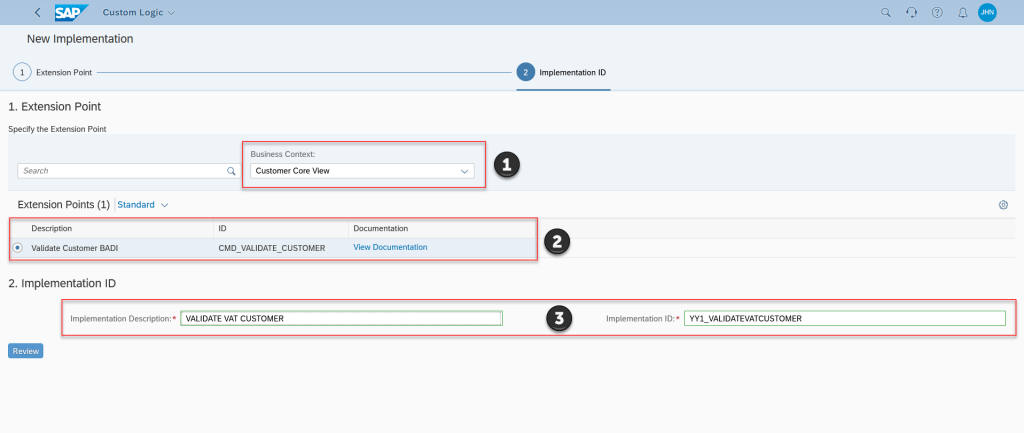Open table settings gear icon
Viewport: 1024px width, 433px height.
point(1003,205)
